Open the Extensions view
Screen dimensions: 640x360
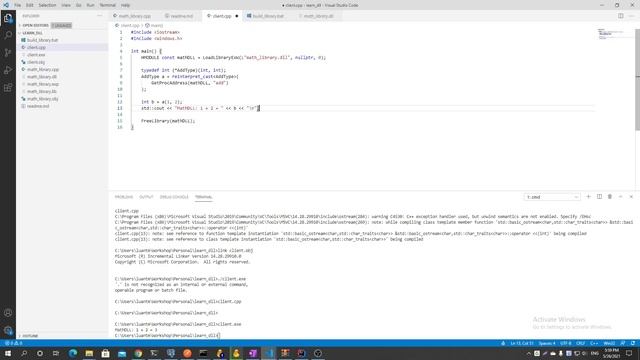tap(8, 88)
